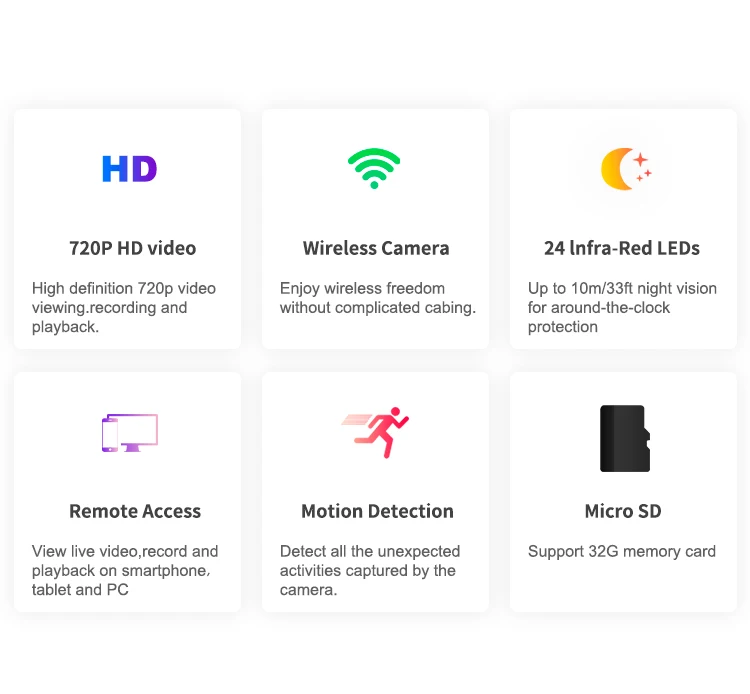Select the Remote Access heading
750x694 pixels.
[x=135, y=511]
